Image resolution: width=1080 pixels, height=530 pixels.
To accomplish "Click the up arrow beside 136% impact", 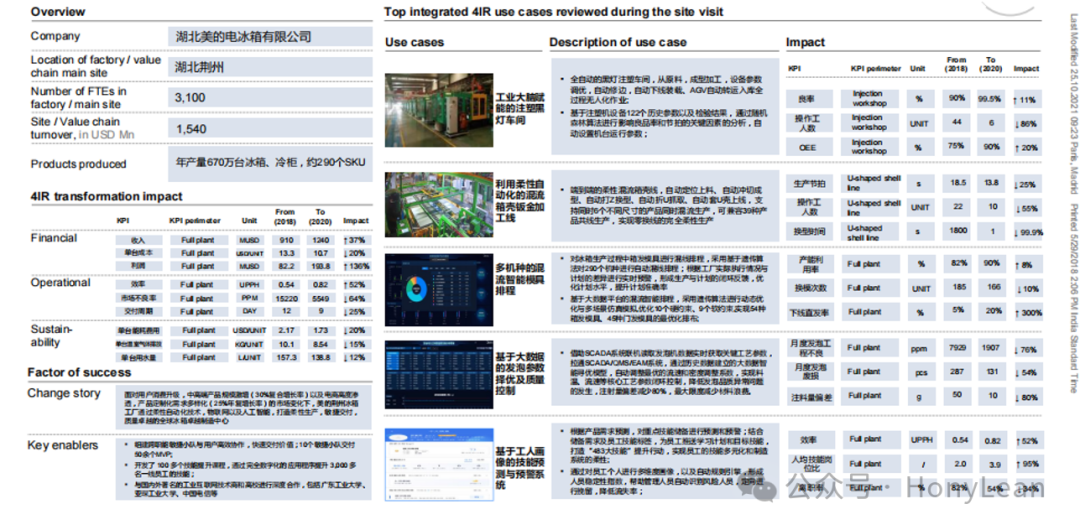I will [345, 267].
